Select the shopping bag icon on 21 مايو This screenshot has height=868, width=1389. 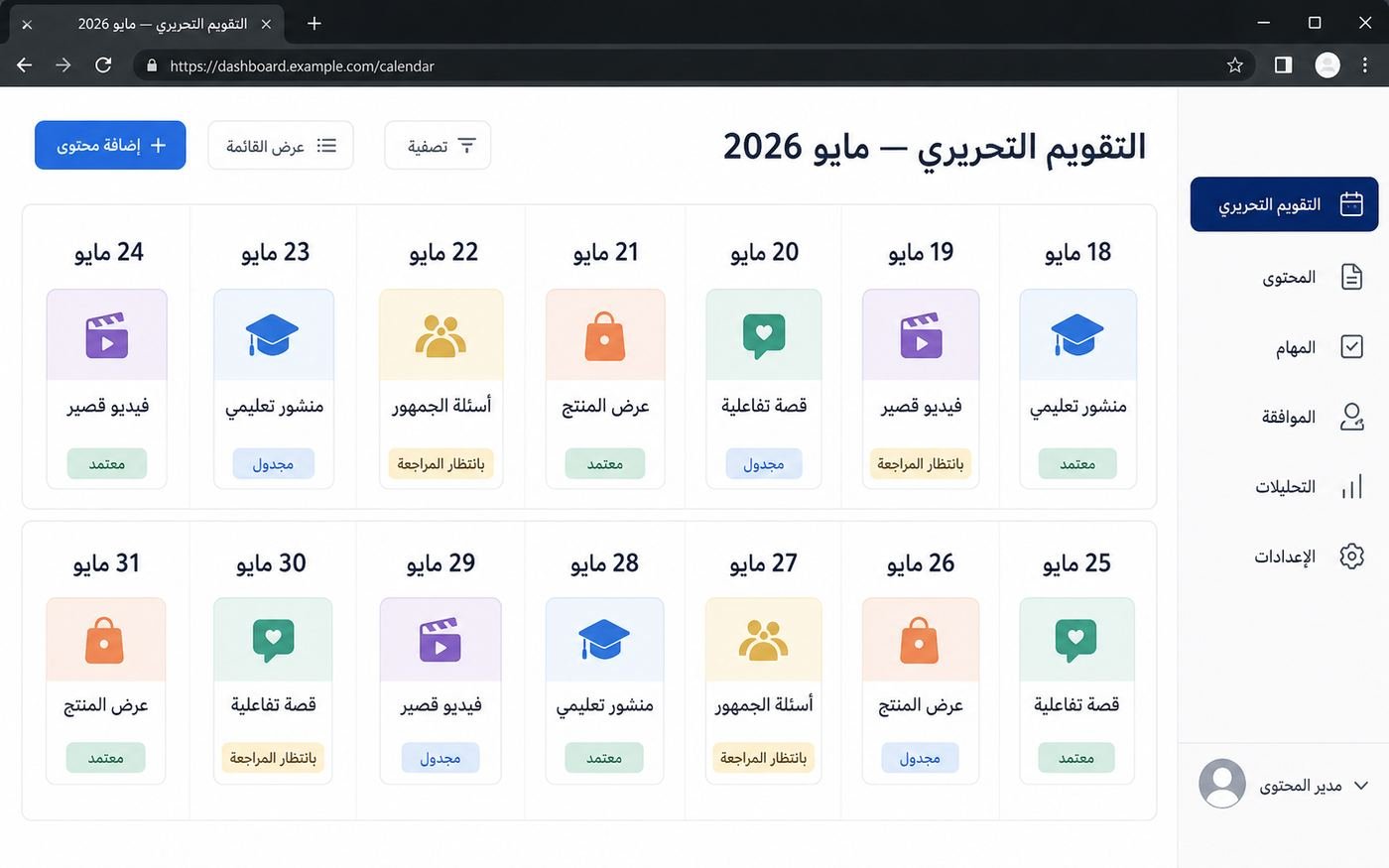[x=605, y=336]
